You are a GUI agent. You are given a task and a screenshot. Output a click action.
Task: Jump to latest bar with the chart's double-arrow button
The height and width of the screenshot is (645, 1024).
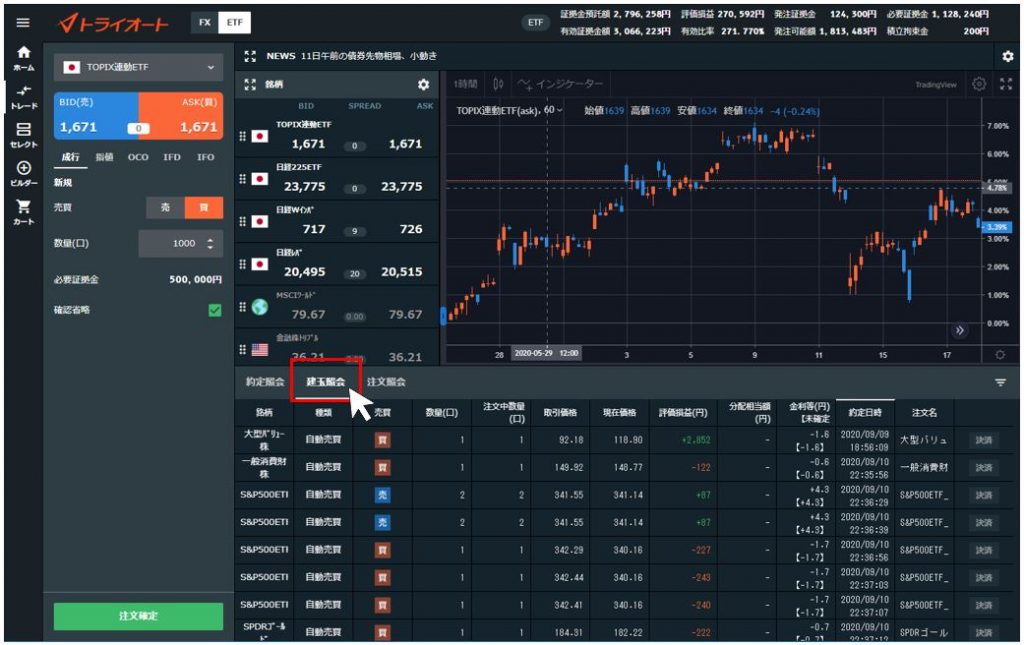[959, 330]
